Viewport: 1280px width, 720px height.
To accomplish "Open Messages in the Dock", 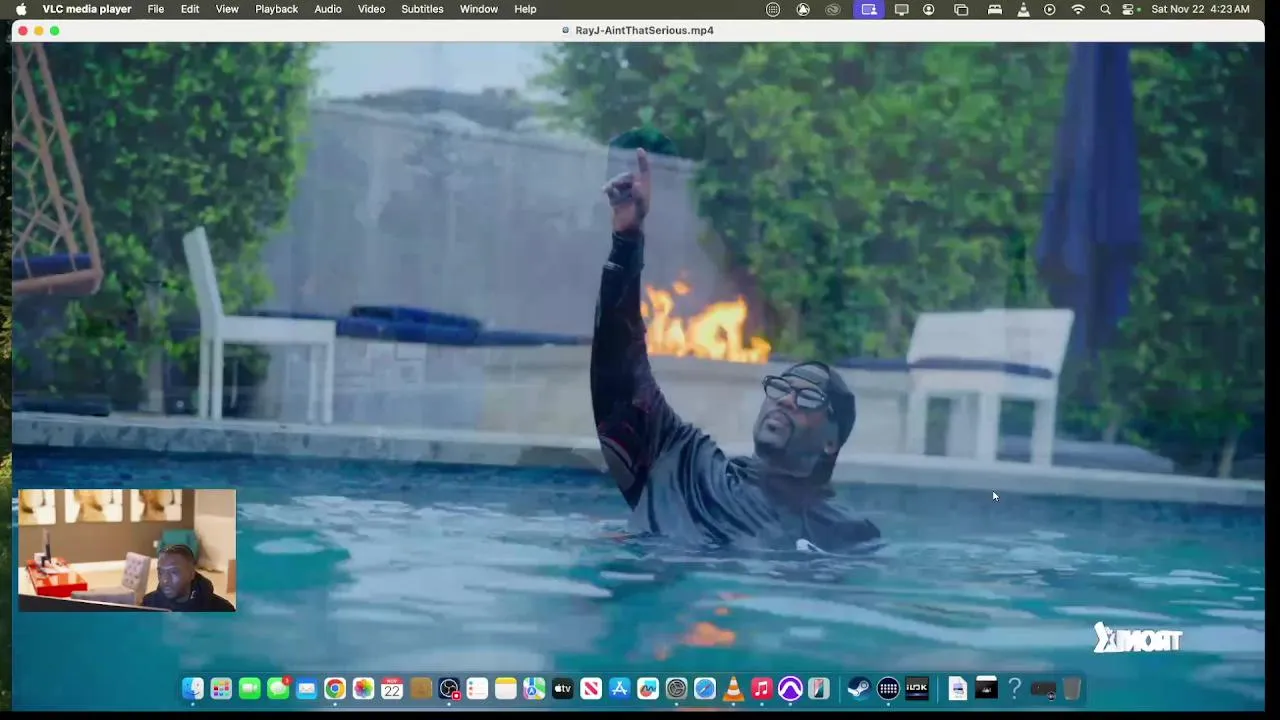I will click(x=278, y=688).
